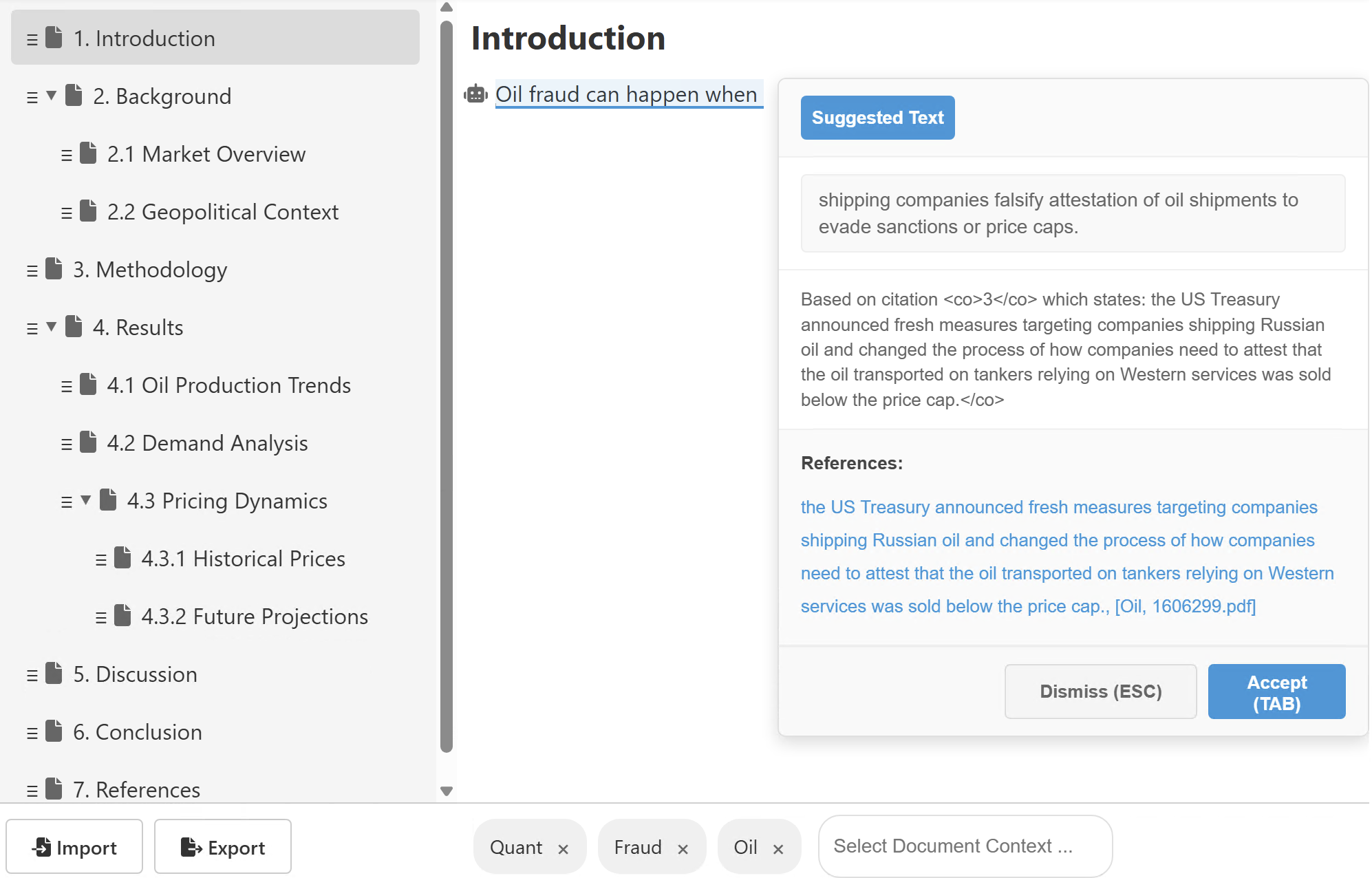Viewport: 1372px width, 878px height.
Task: Remove the Quant context tag
Action: 563,848
